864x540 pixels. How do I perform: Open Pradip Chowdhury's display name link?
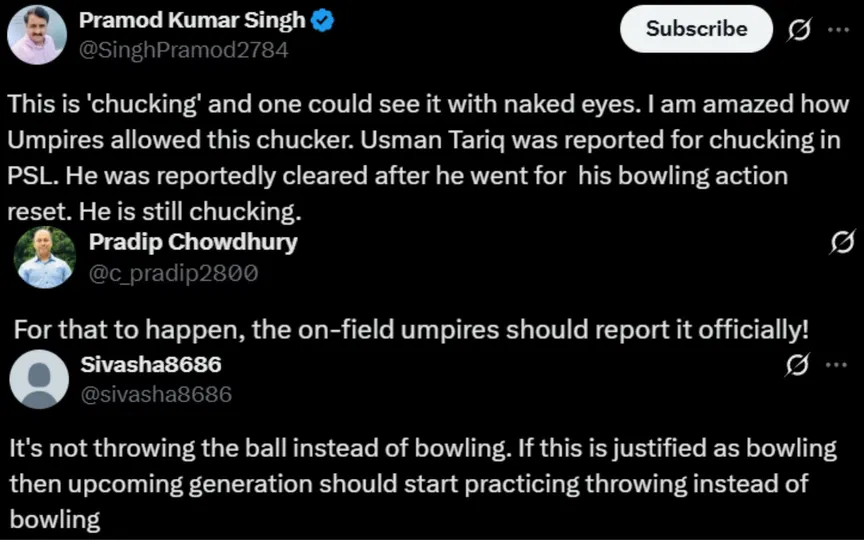(193, 242)
